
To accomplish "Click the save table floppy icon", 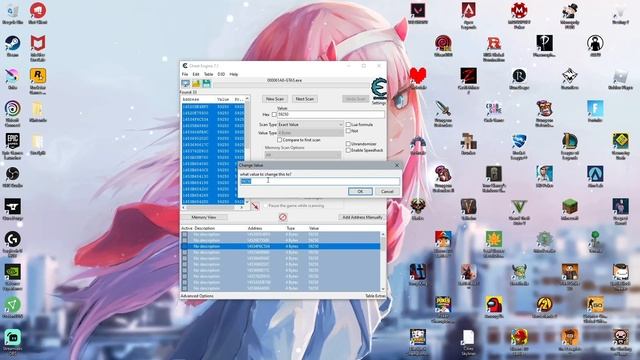I will [x=207, y=84].
